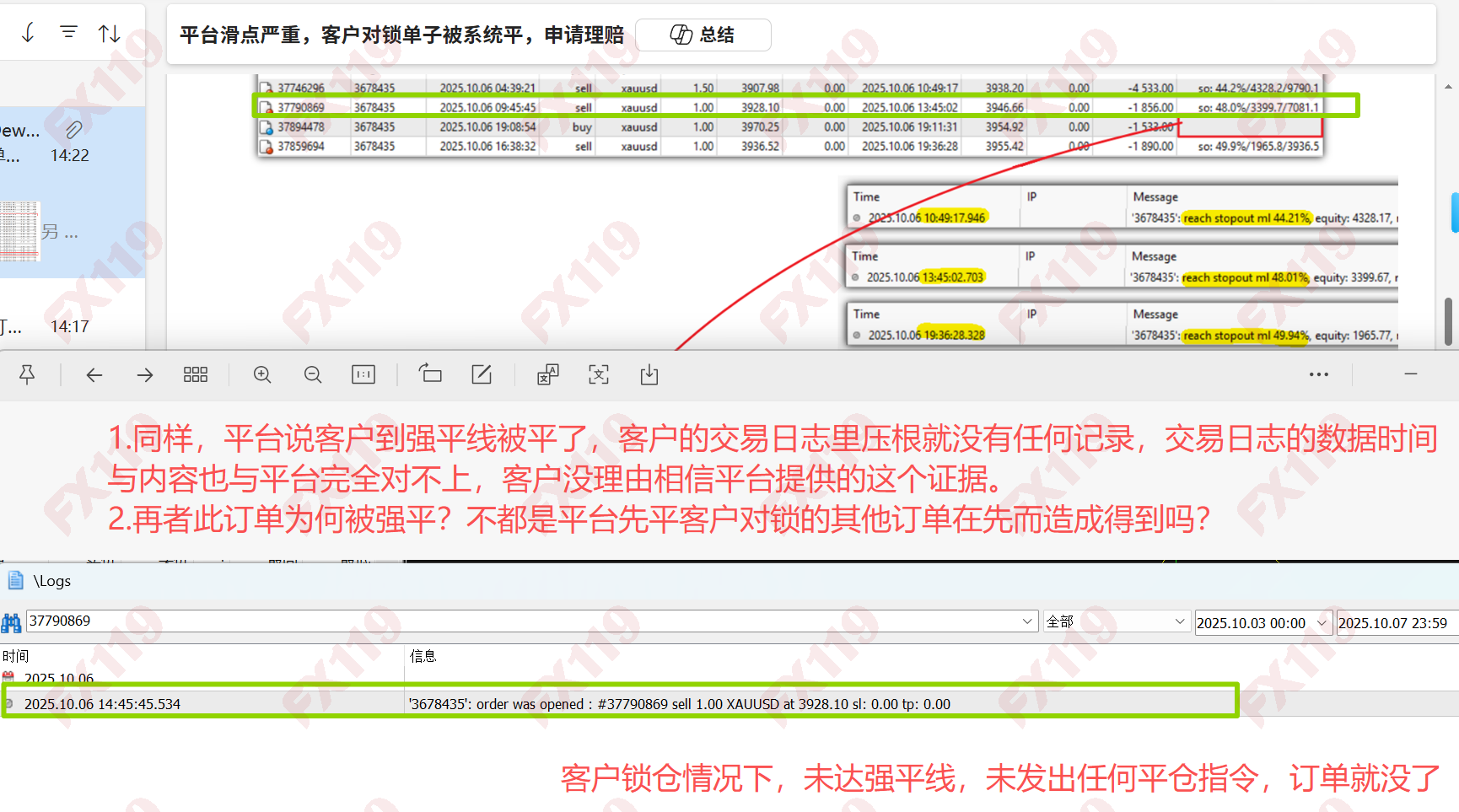Image resolution: width=1459 pixels, height=812 pixels.
Task: Open the image edit tool
Action: 482,374
